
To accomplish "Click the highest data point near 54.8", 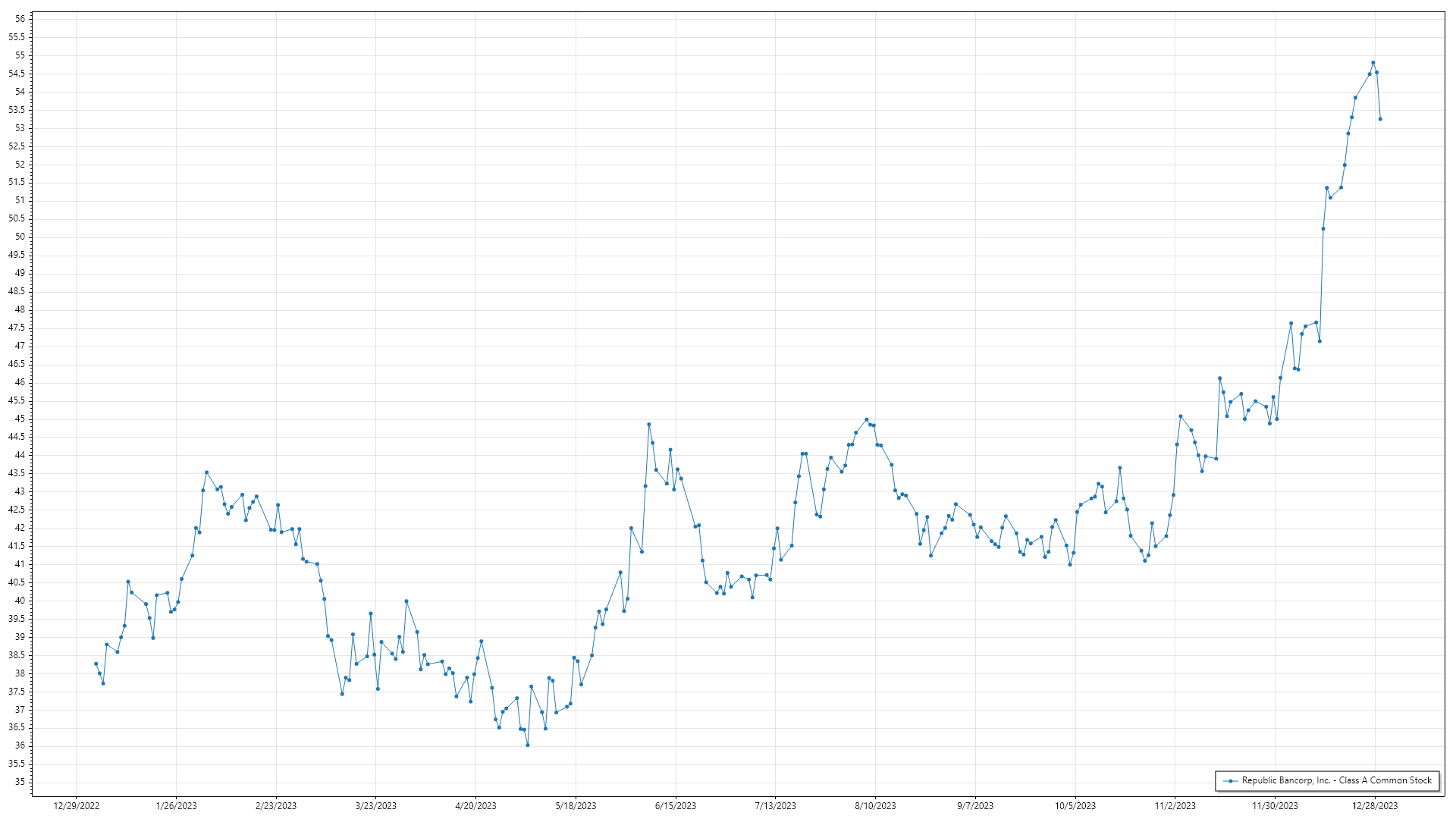I will [1373, 63].
